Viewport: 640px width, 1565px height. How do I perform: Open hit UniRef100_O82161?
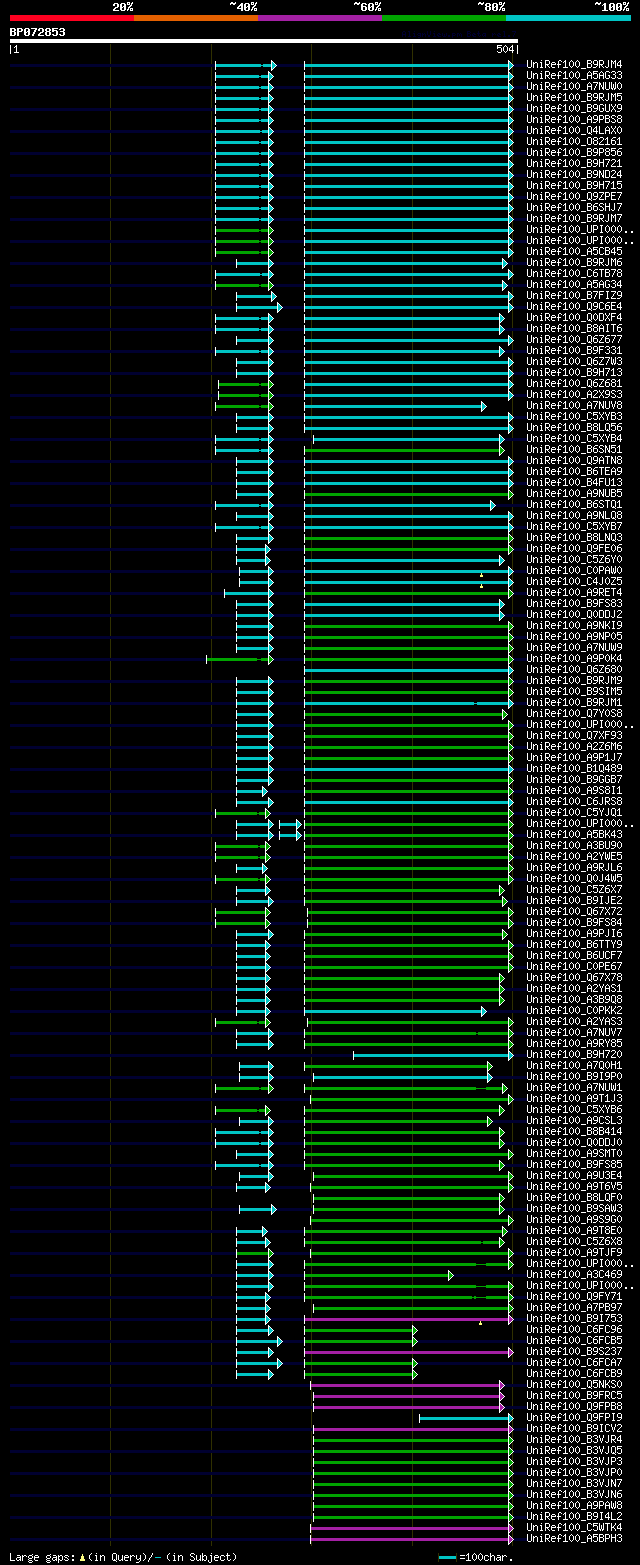[x=574, y=141]
